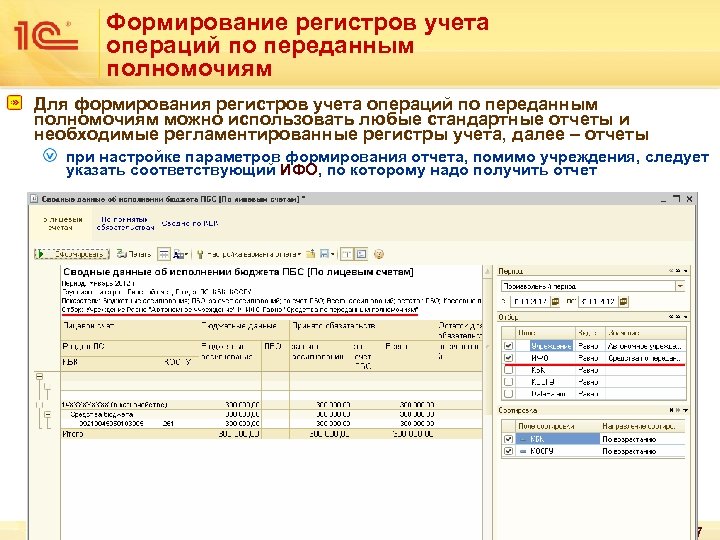Click the report title text in the spreadsheet
720x540 pixels.
238,272
